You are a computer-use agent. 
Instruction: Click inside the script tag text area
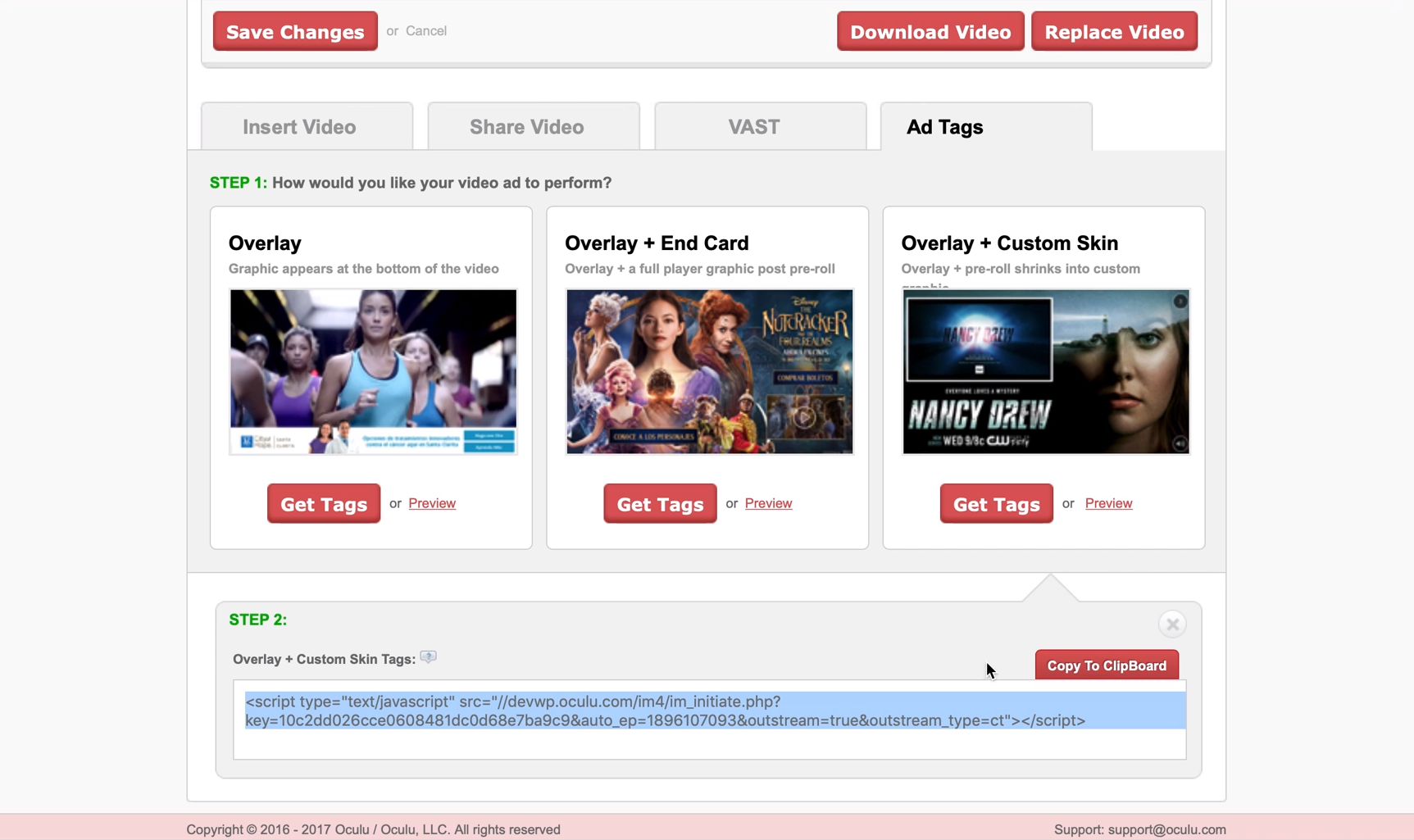coord(709,720)
